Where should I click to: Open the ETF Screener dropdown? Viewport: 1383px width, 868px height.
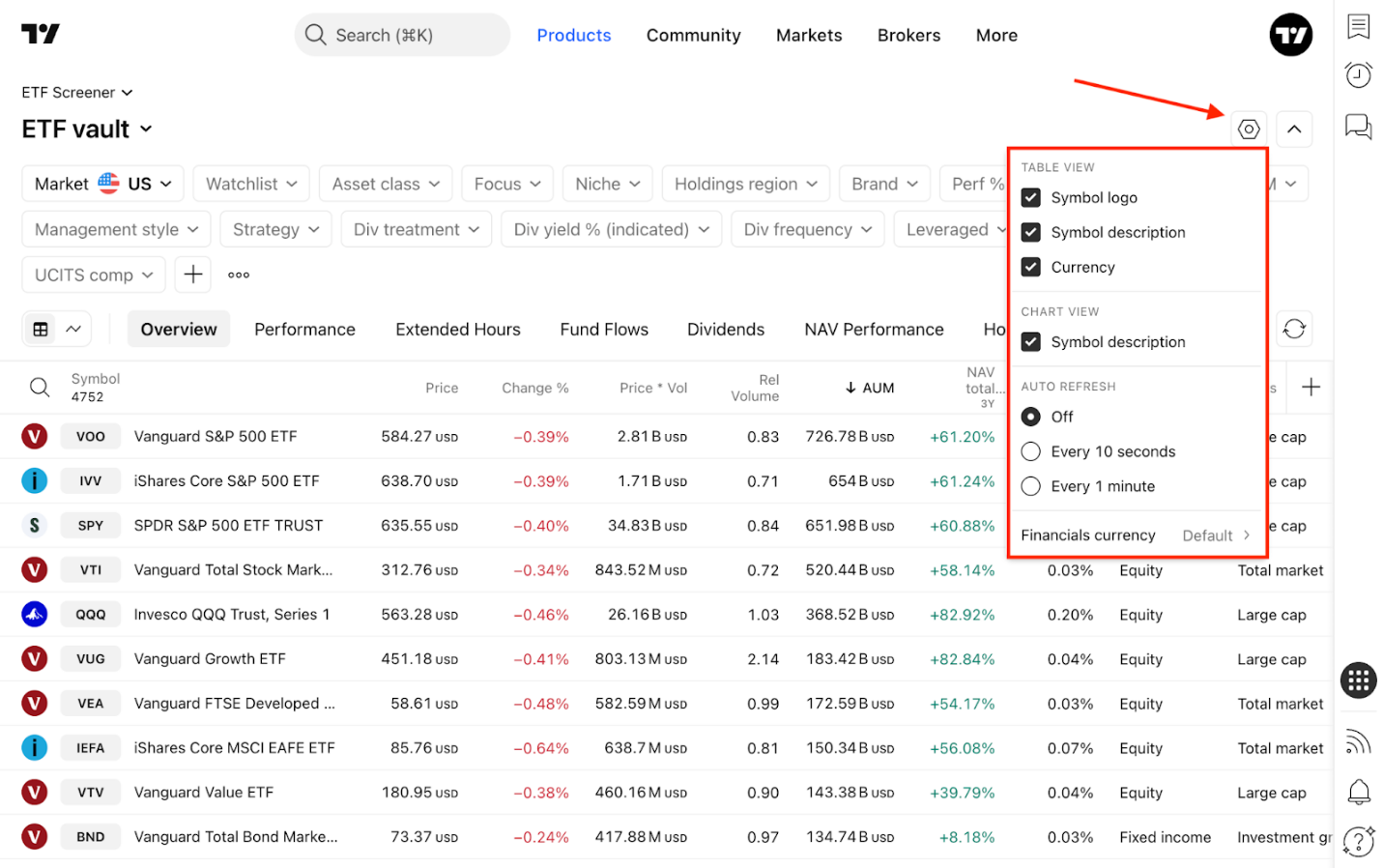point(77,93)
